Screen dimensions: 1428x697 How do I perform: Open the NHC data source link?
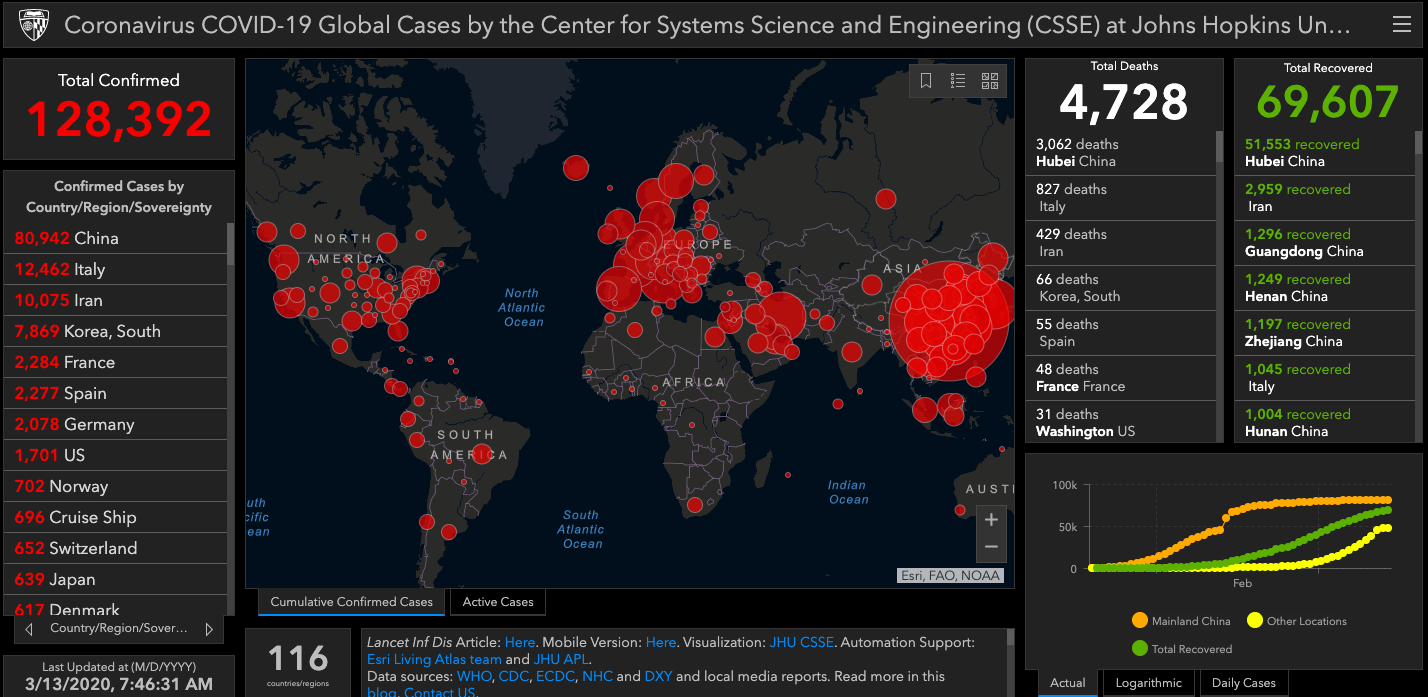(x=597, y=676)
